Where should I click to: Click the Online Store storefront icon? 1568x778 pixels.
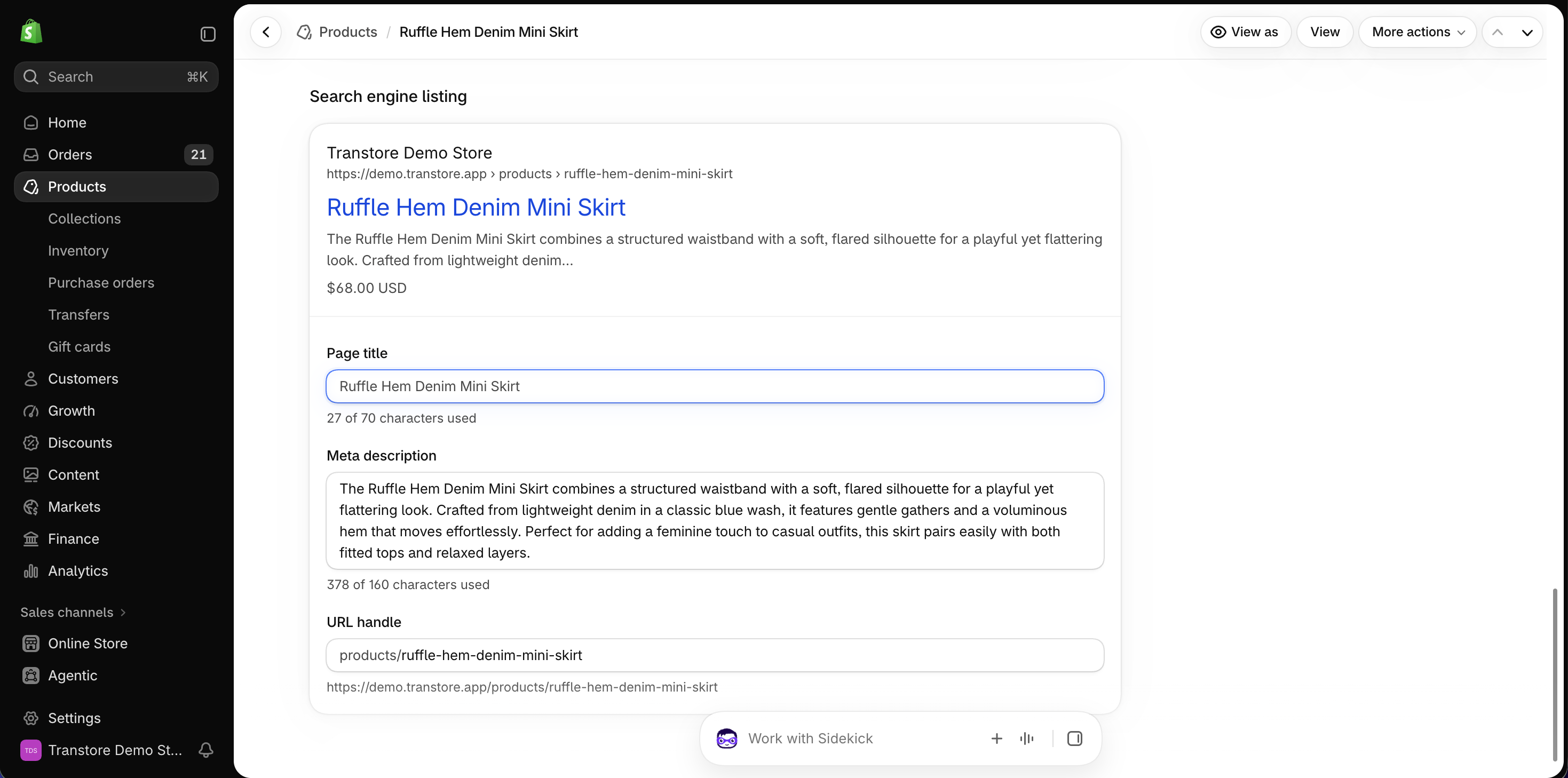(x=30, y=644)
